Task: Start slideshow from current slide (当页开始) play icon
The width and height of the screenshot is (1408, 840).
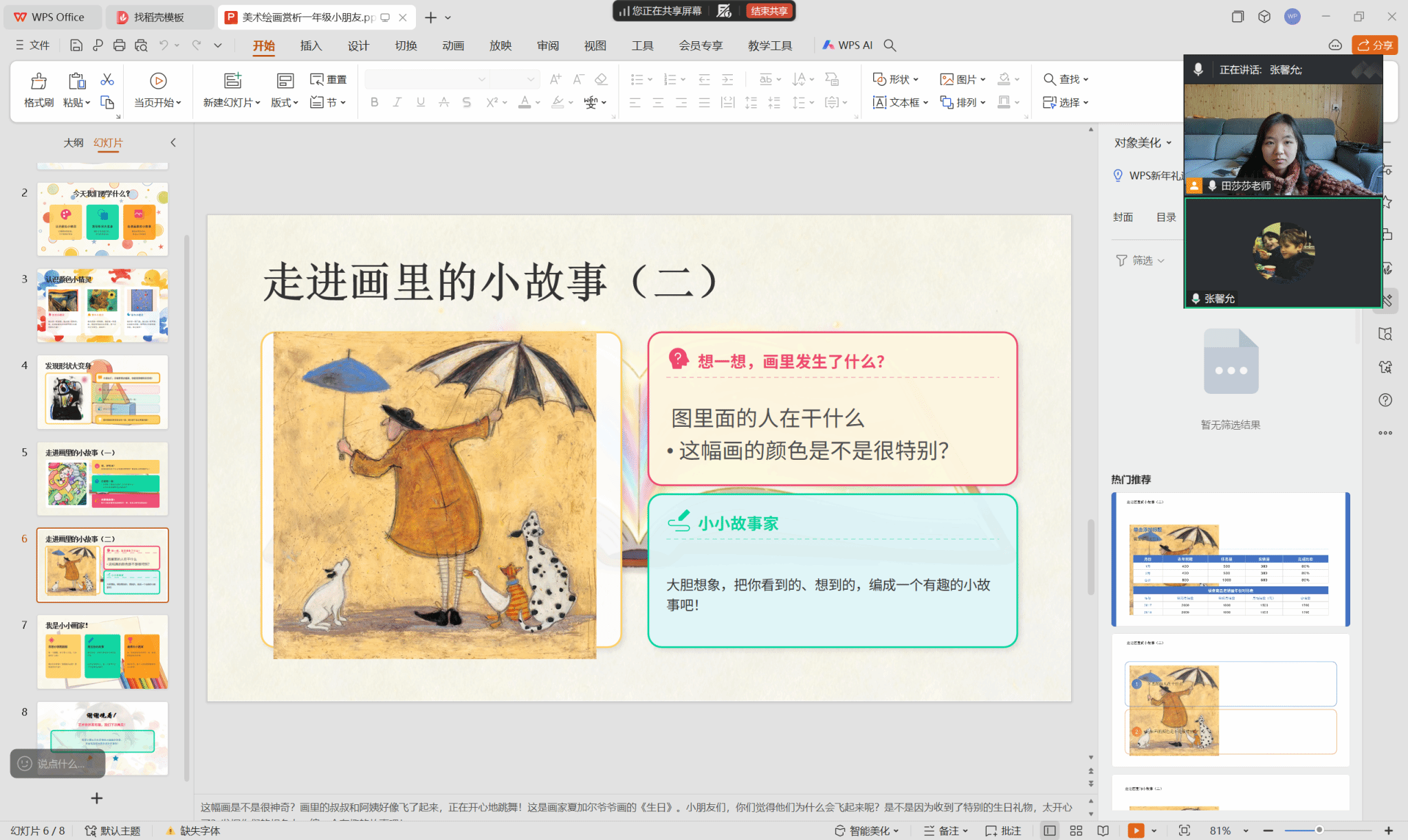Action: coord(158,80)
